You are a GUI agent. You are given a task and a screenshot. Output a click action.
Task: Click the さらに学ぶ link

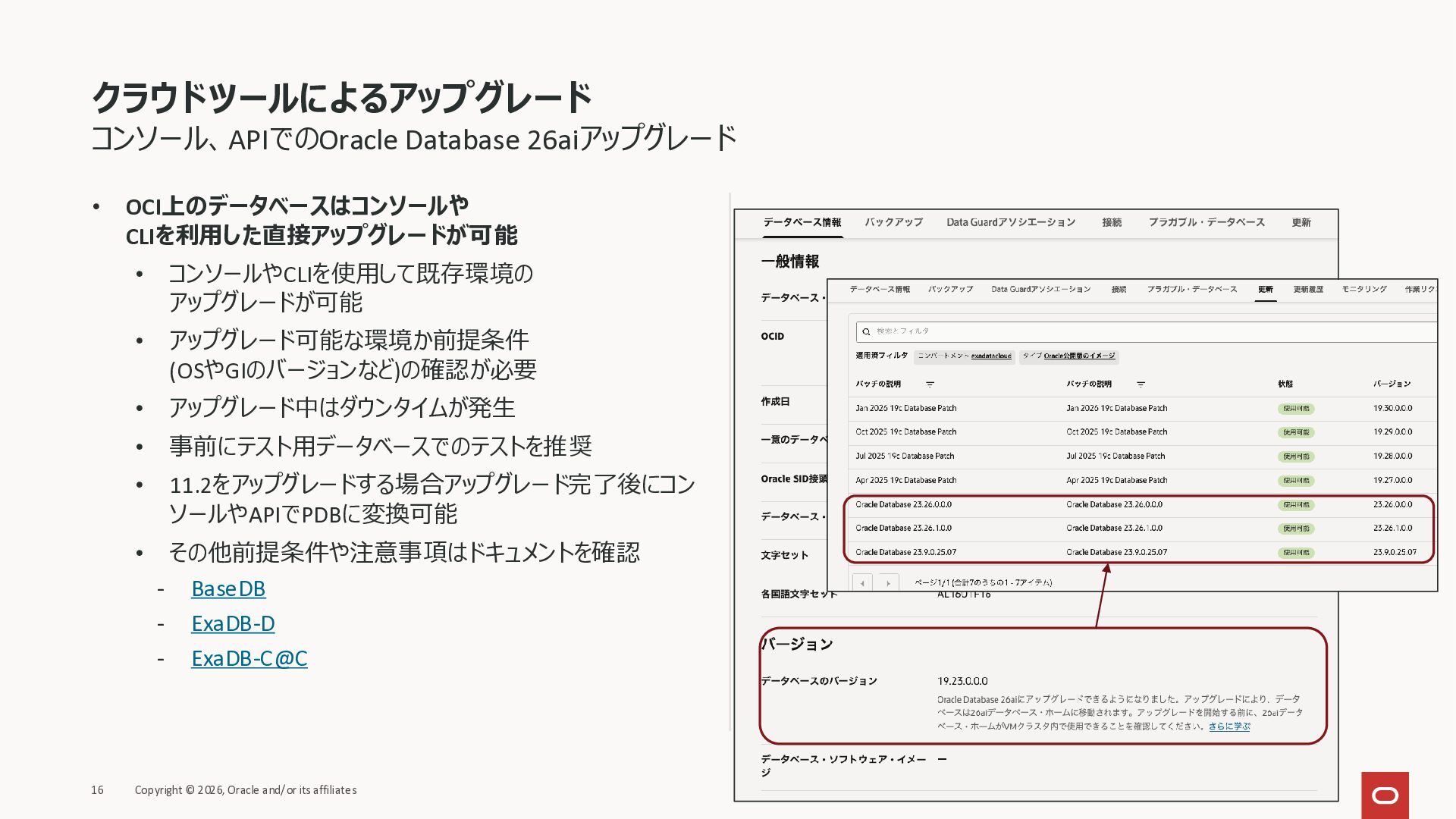[x=1228, y=726]
